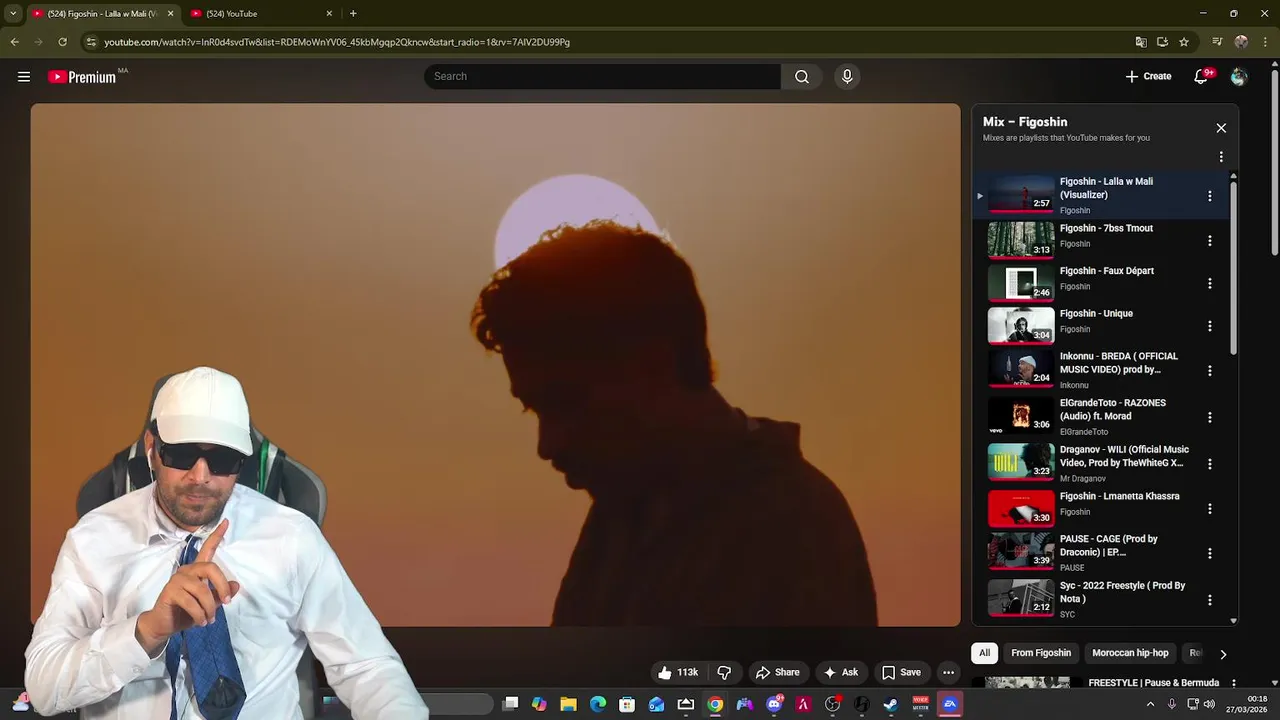Open the YouTube account avatar menu
Viewport: 1280px width, 720px height.
pyautogui.click(x=1239, y=77)
